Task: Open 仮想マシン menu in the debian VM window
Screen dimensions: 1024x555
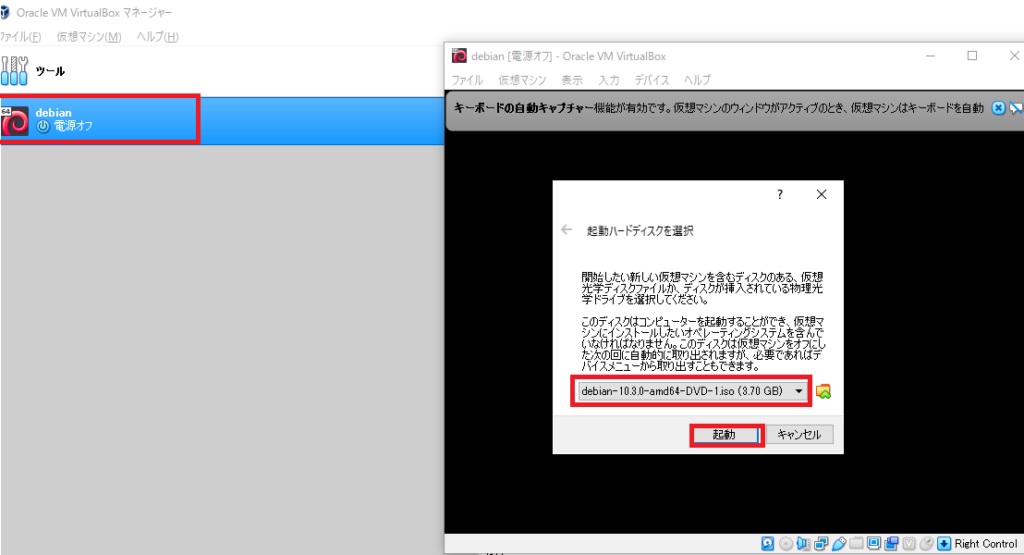Action: tap(522, 80)
